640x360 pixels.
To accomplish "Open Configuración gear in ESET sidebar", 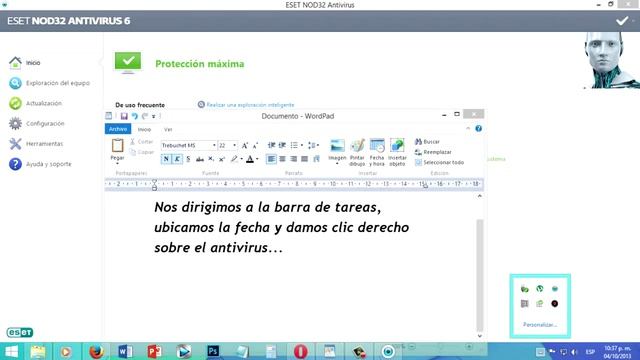I will [37, 123].
